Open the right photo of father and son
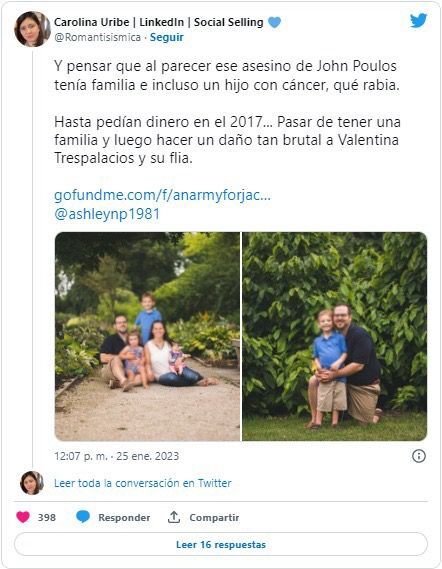The height and width of the screenshot is (569, 442). (x=335, y=336)
